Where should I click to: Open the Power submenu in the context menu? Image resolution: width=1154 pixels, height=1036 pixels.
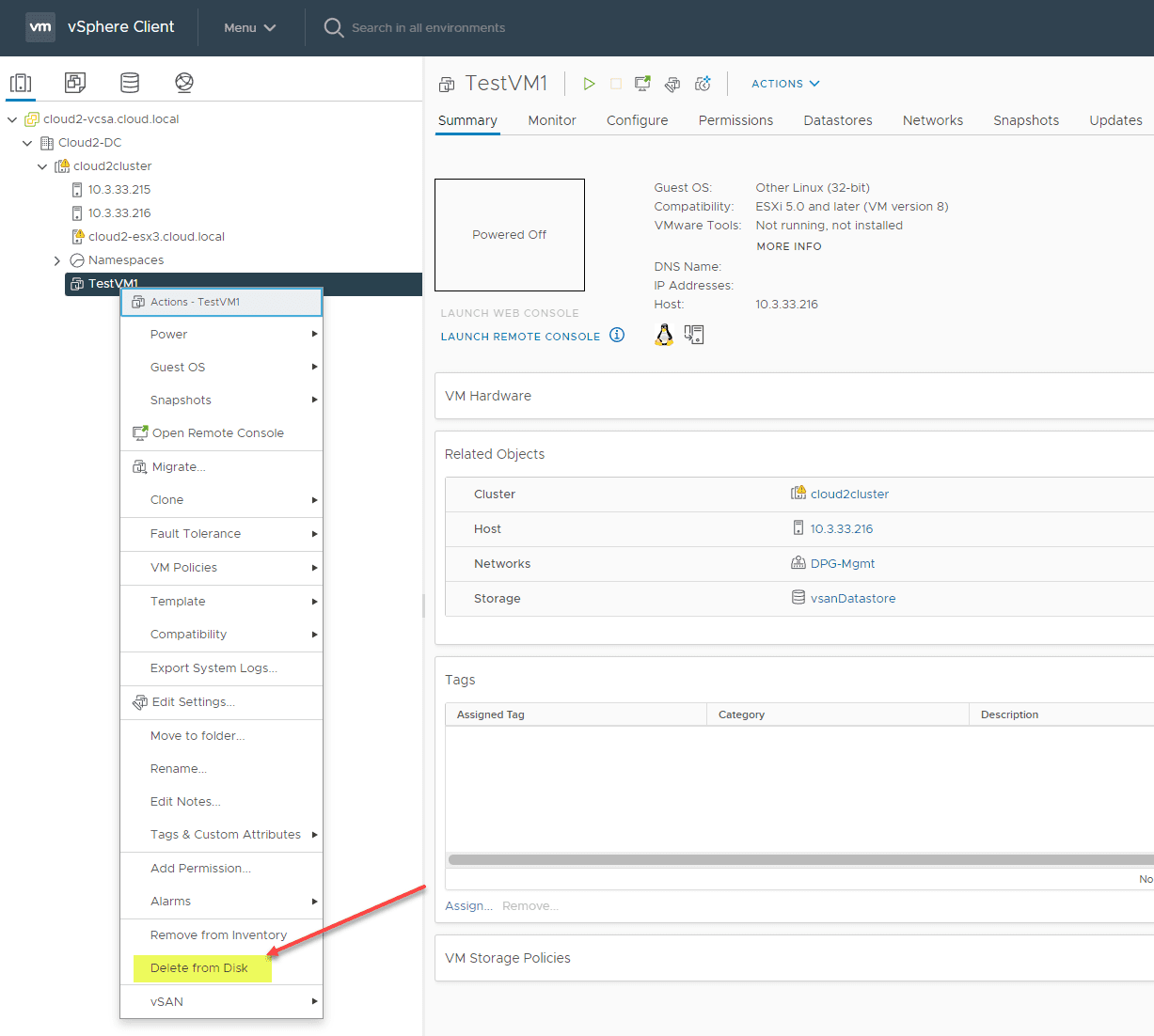tap(168, 334)
